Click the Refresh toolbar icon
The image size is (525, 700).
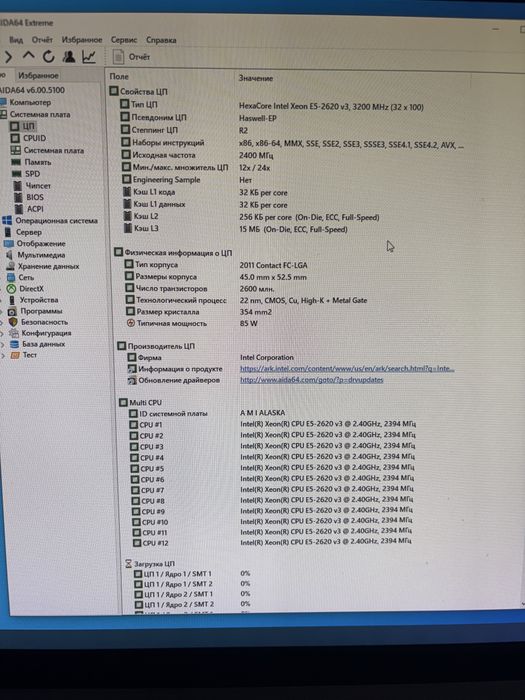click(x=49, y=57)
